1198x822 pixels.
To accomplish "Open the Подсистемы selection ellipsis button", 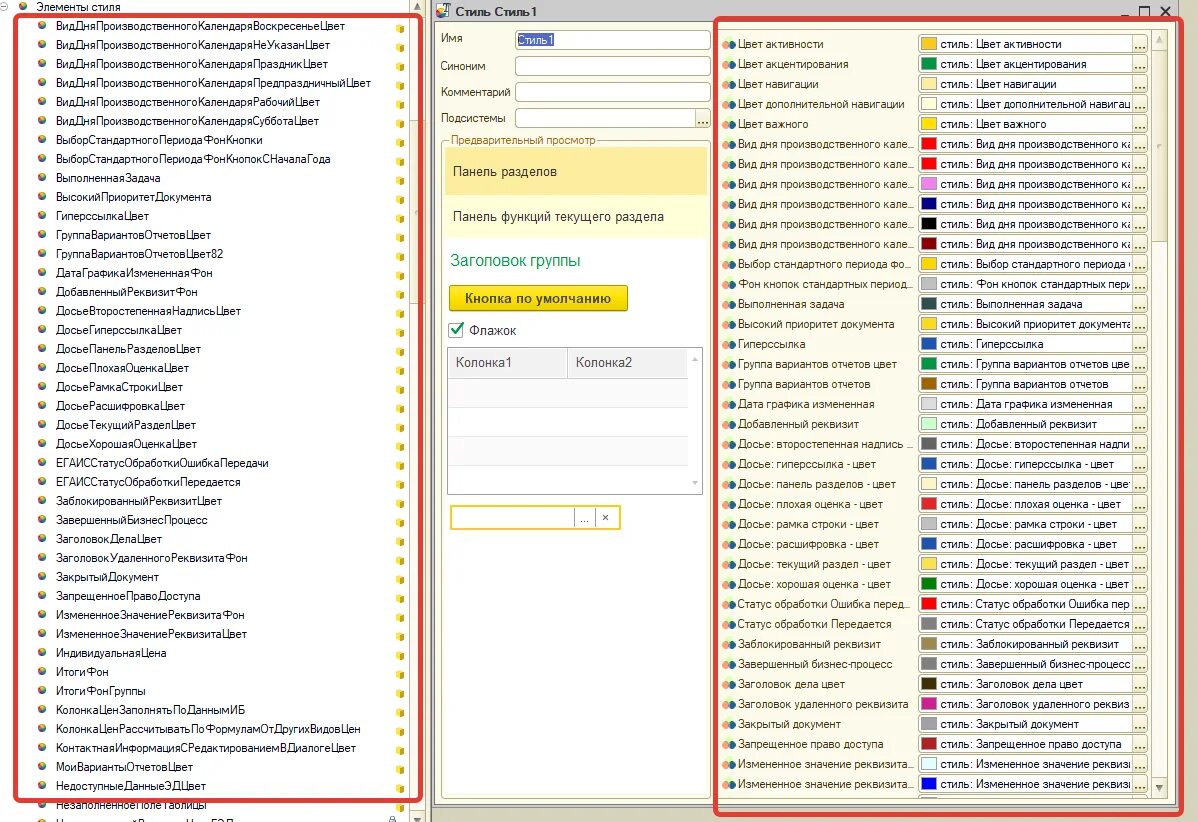I will tap(702, 118).
